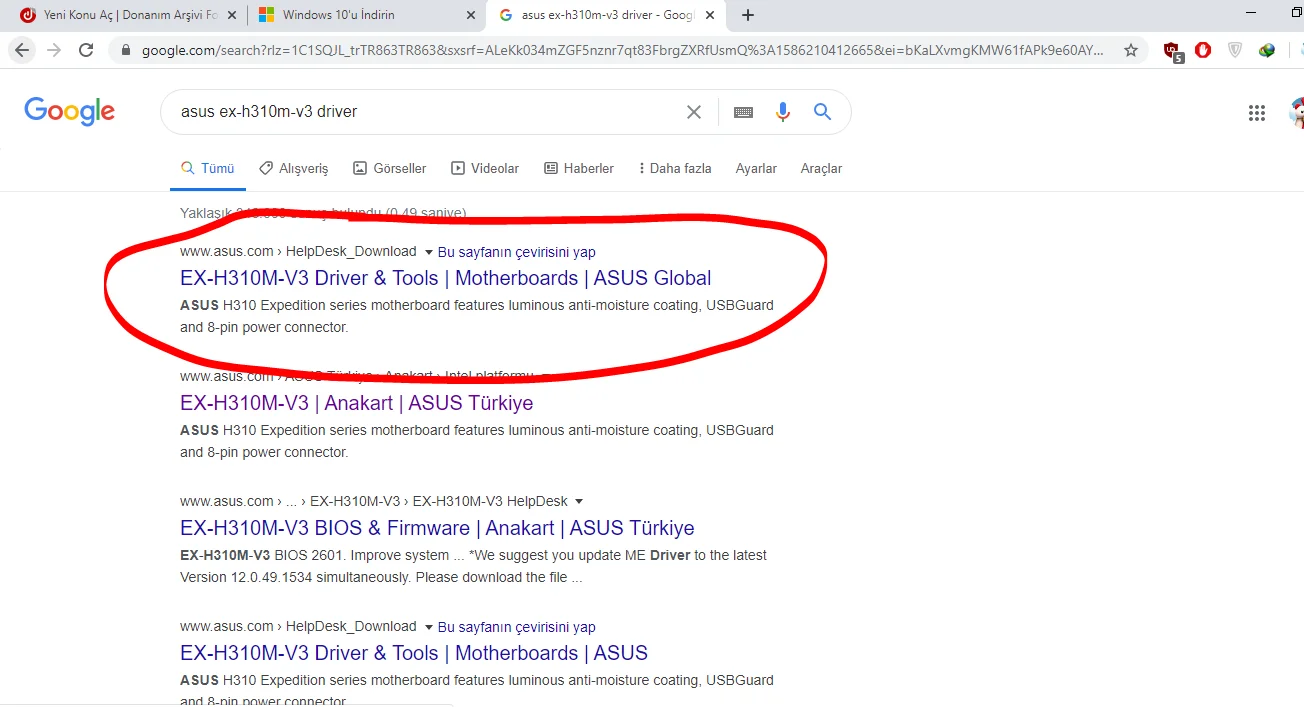Click last 'Bu sayfanın çevirisini yap' link

[x=517, y=627]
